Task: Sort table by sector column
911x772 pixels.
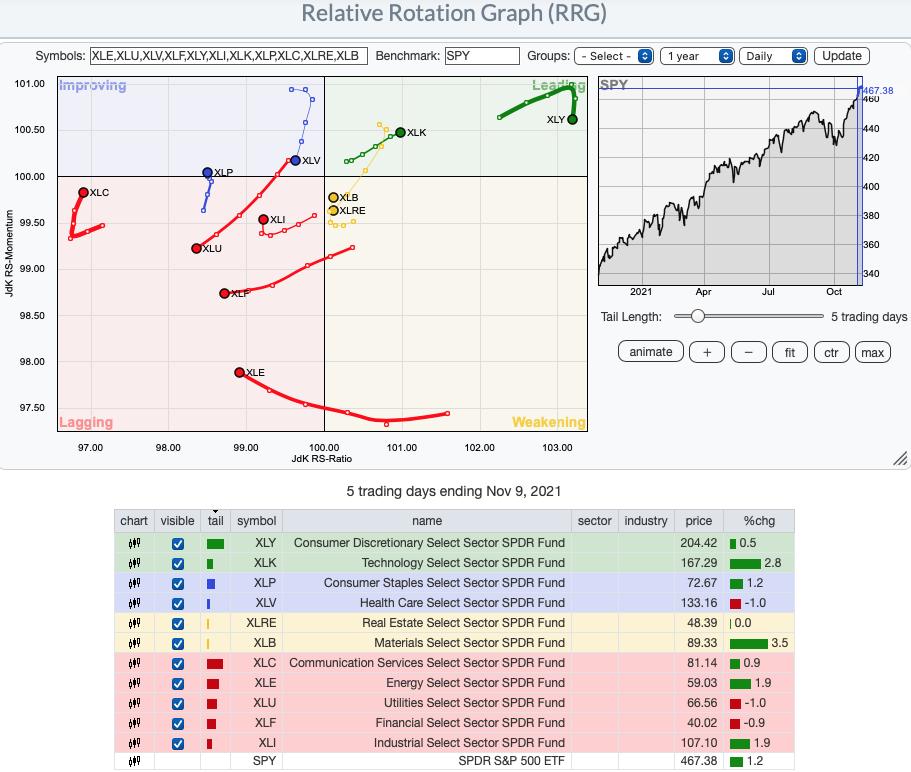Action: click(594, 521)
